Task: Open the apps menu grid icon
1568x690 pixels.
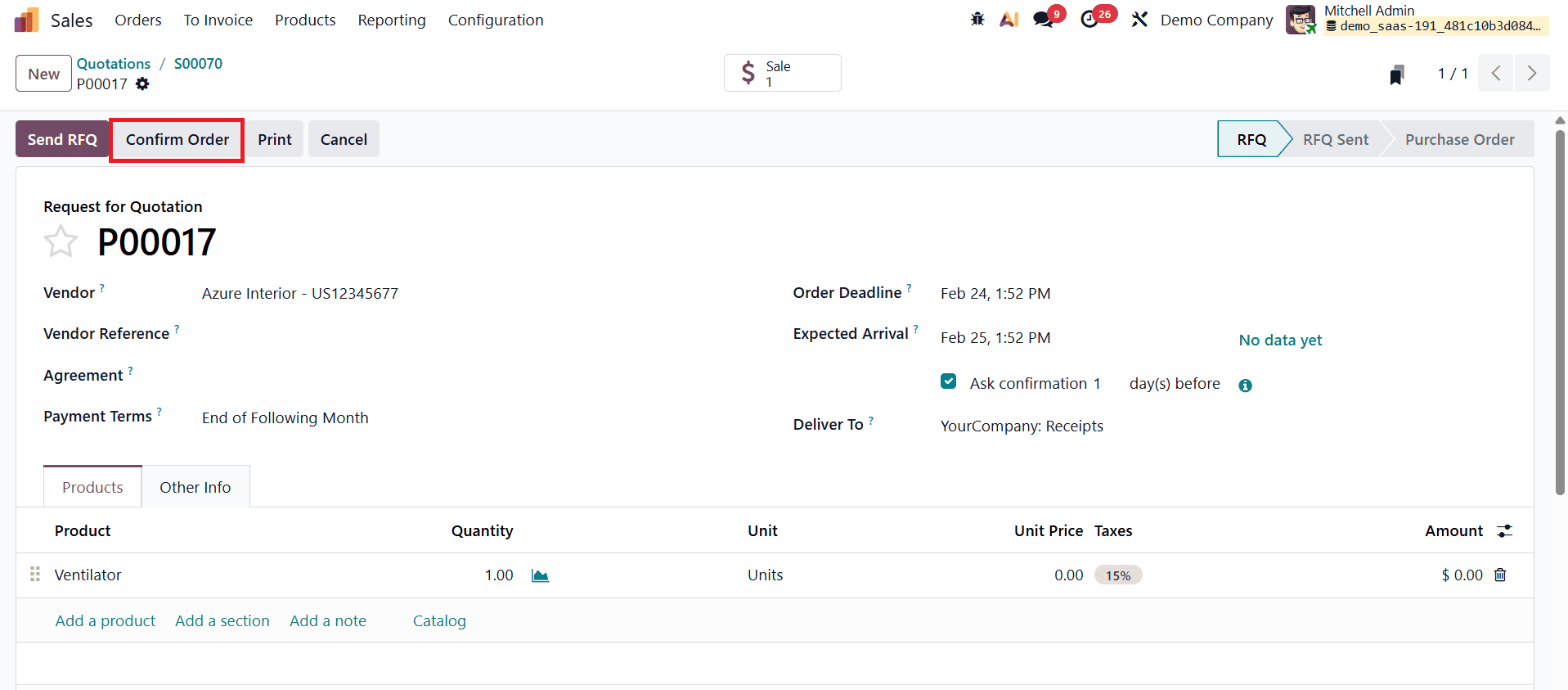Action: point(25,19)
